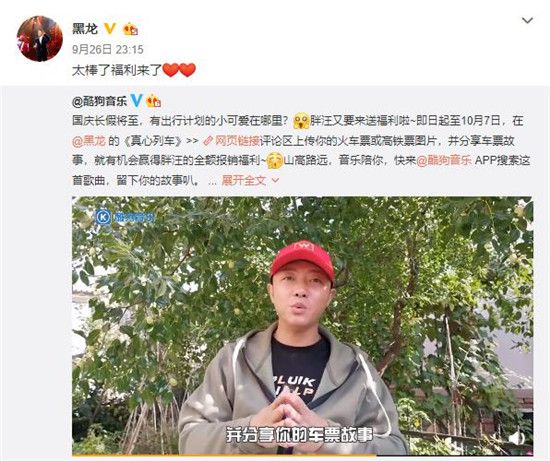This screenshot has height=461, width=550.
Task: Click the 9月26日 23:15 timestamp
Action: pos(108,49)
